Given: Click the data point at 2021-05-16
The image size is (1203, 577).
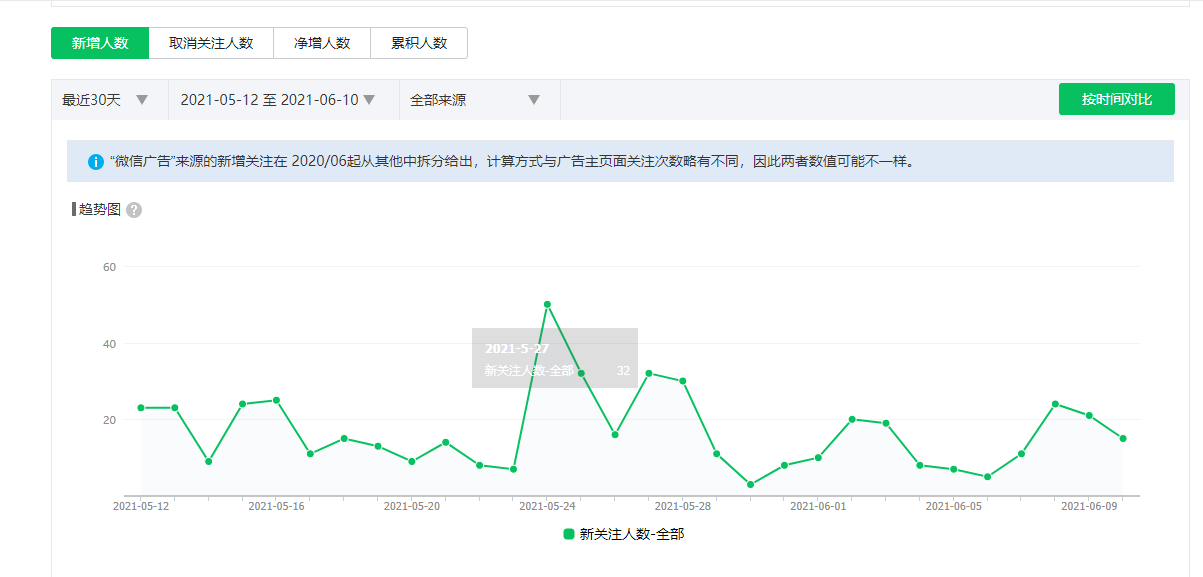Looking at the screenshot, I should [x=276, y=400].
